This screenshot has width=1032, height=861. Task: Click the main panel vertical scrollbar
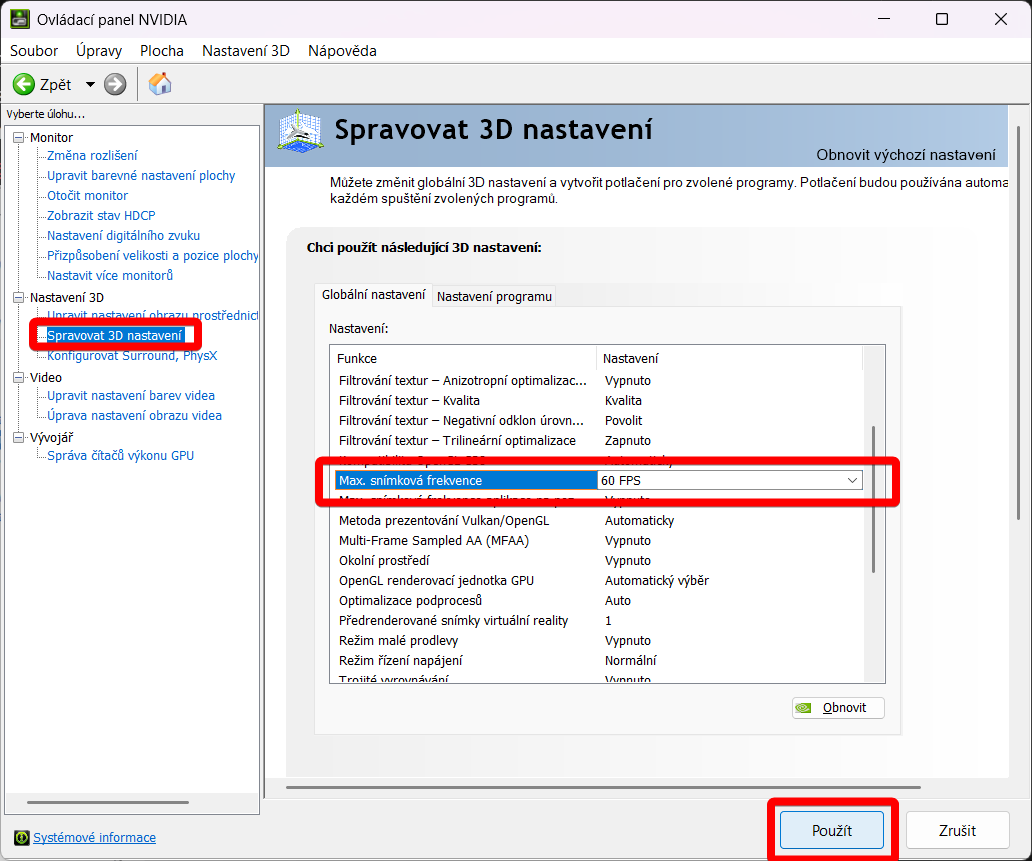(1019, 323)
